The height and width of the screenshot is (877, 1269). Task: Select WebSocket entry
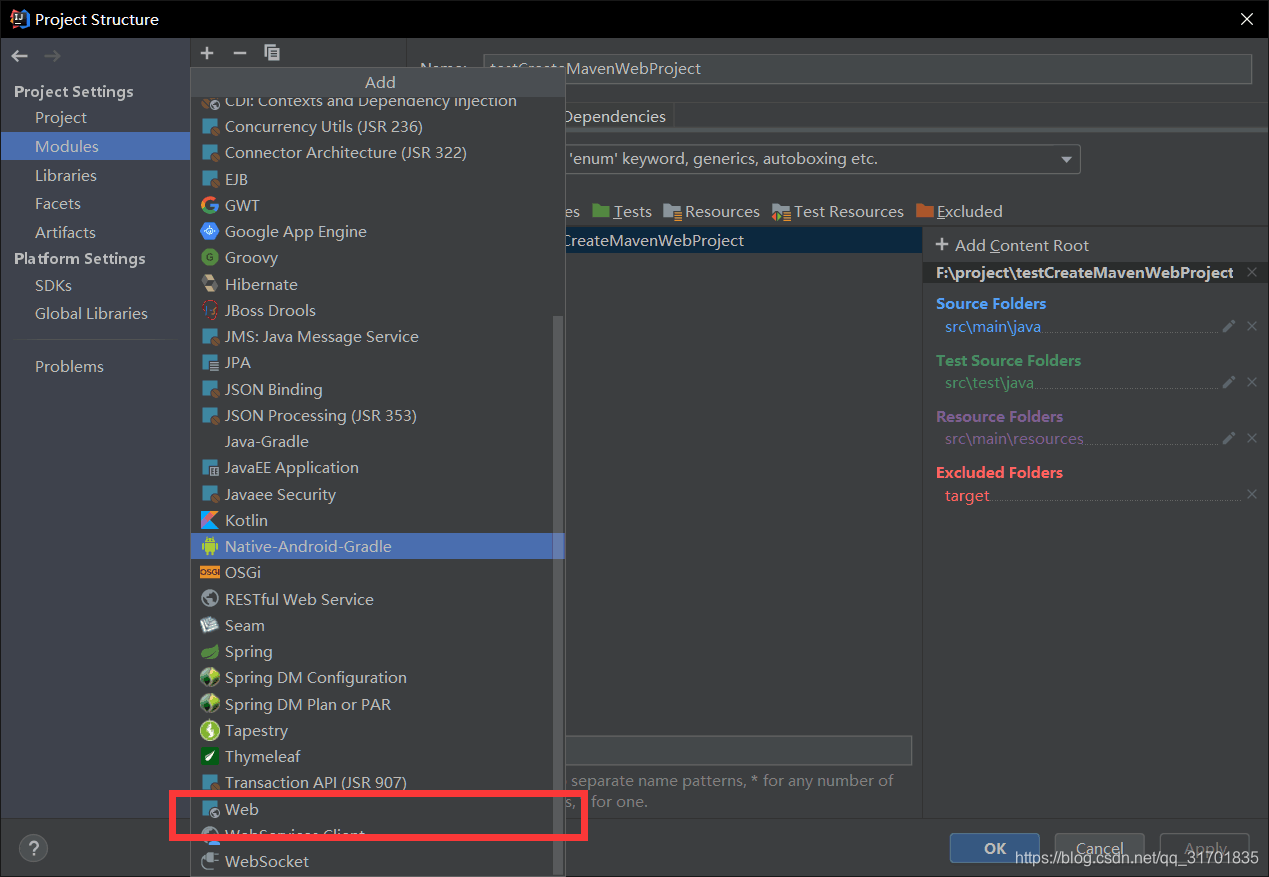[x=377, y=861]
